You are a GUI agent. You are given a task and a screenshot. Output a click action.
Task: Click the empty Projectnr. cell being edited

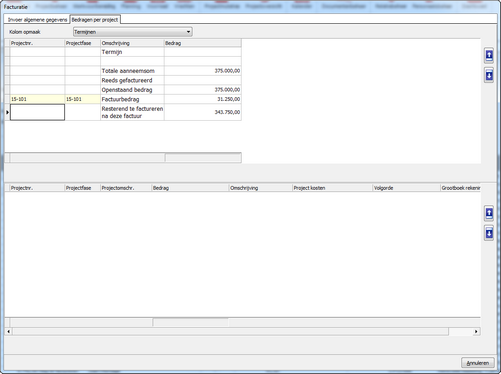37,112
